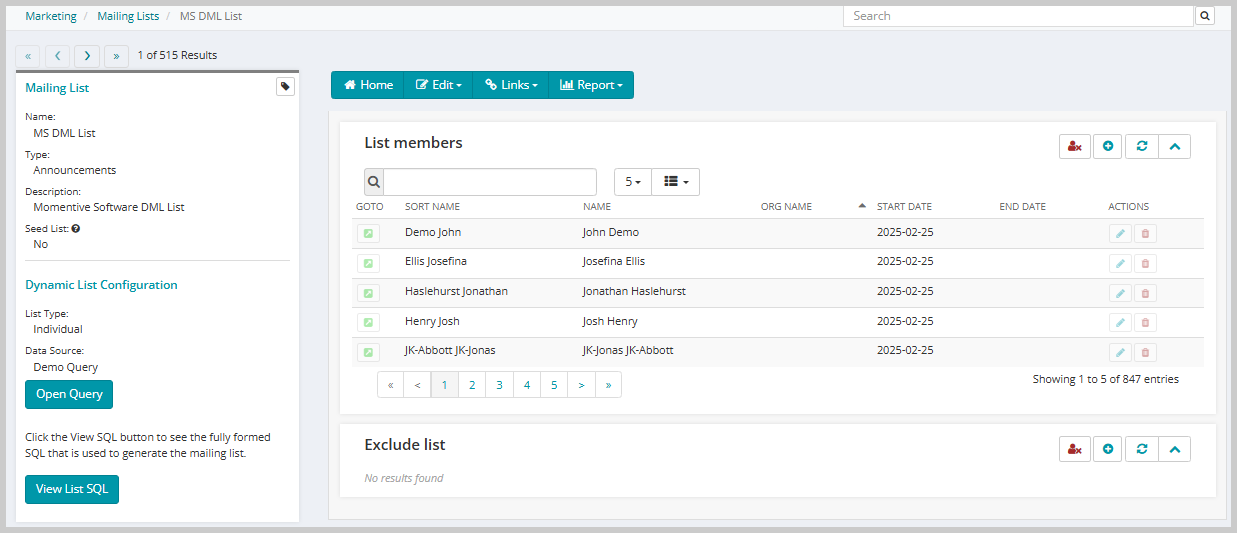Open goto link for Ellis Josefina

368,263
